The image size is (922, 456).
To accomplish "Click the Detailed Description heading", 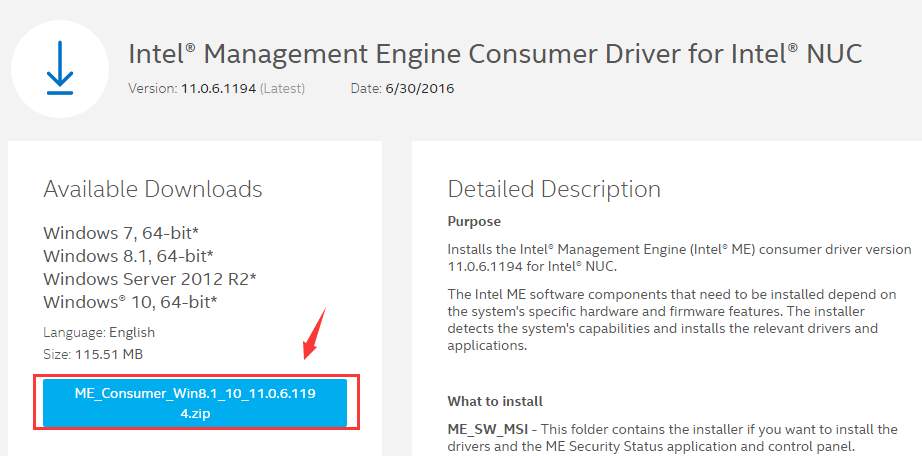I will [554, 189].
